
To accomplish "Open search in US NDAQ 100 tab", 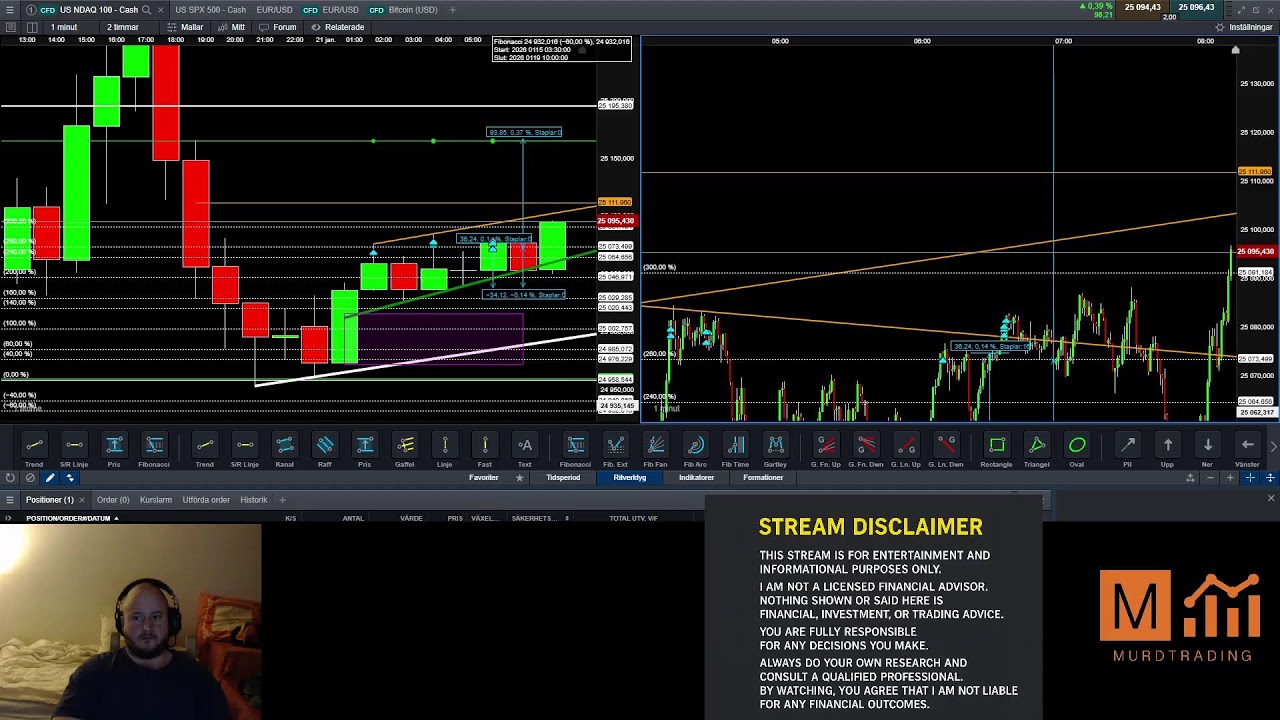I will coord(147,10).
